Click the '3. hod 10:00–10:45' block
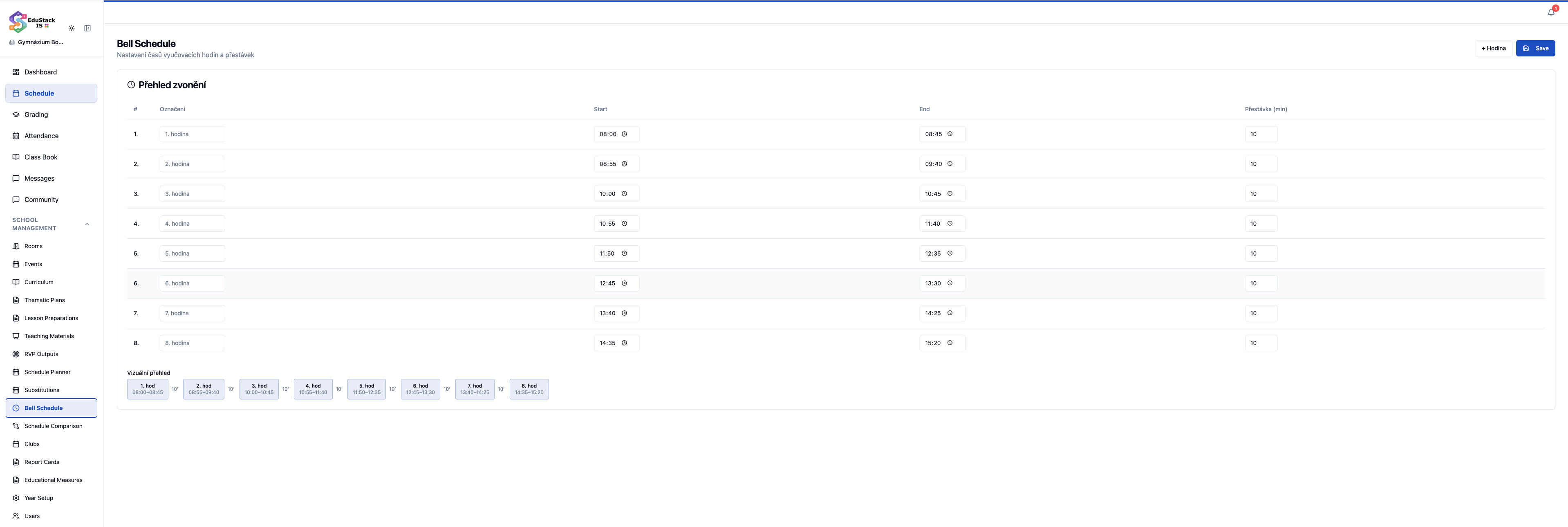The width and height of the screenshot is (1568, 527). pos(259,389)
